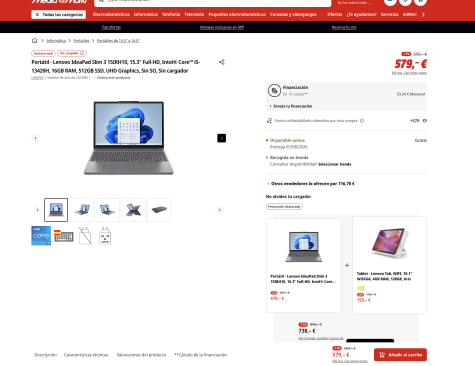Select the fourth folded-flat laptop thumbnail
Screen dimensions: 475x366
click(x=133, y=210)
